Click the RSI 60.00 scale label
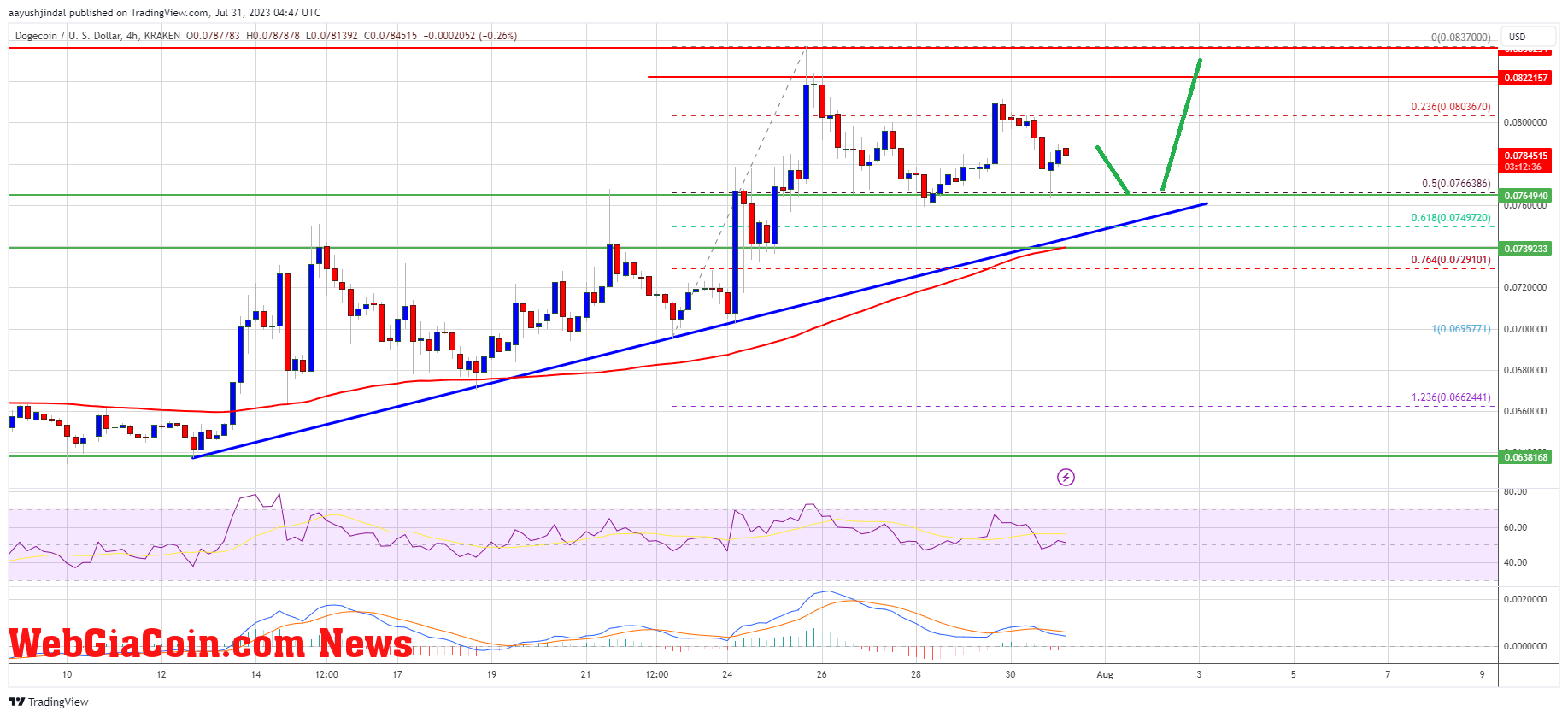 pyautogui.click(x=1515, y=527)
